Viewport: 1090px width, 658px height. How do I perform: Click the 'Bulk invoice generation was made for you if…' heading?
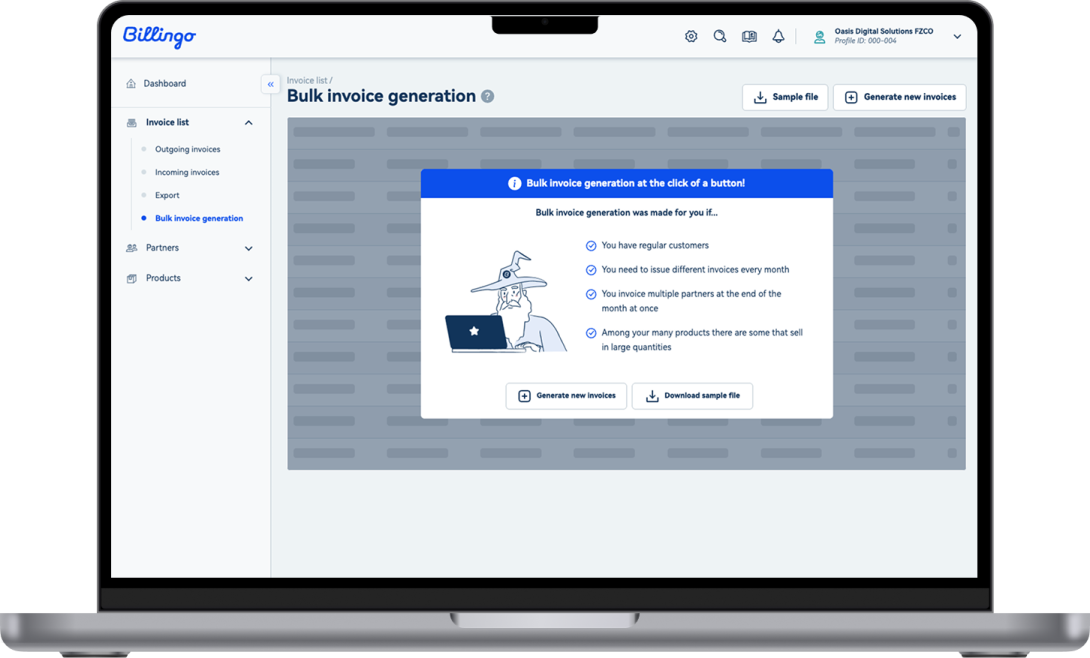point(626,213)
